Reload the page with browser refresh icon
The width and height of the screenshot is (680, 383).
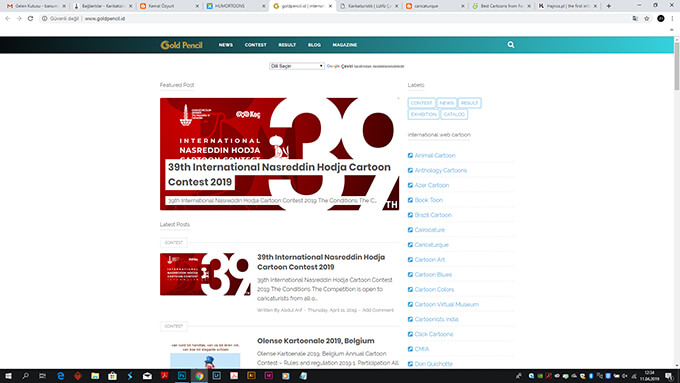(x=30, y=19)
